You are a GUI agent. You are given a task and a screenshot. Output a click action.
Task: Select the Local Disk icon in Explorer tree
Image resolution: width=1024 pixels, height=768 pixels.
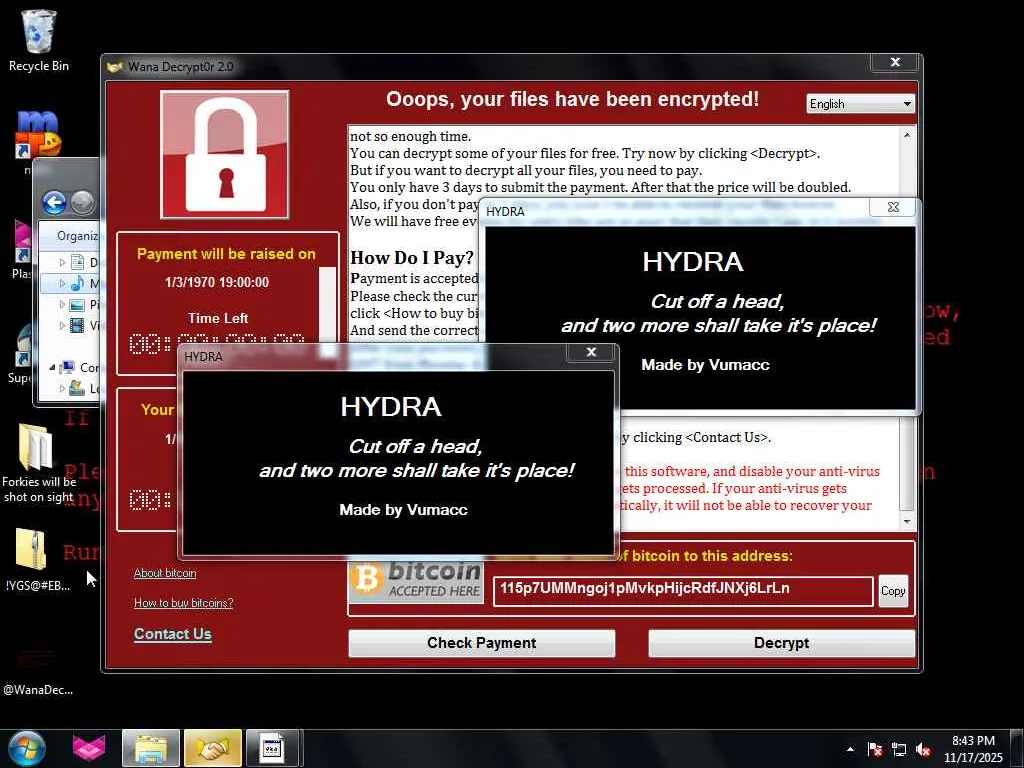(77, 389)
